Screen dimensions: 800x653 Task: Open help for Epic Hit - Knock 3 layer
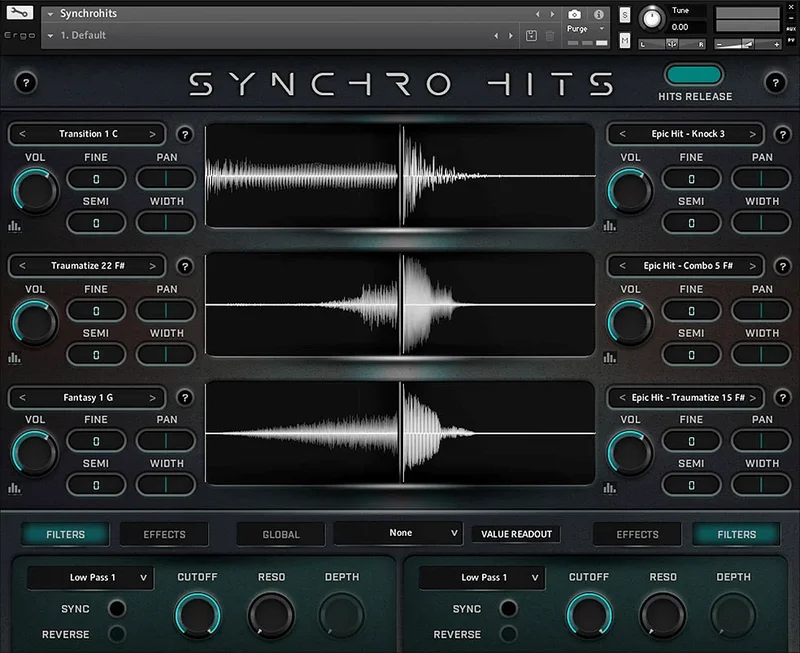(x=782, y=134)
